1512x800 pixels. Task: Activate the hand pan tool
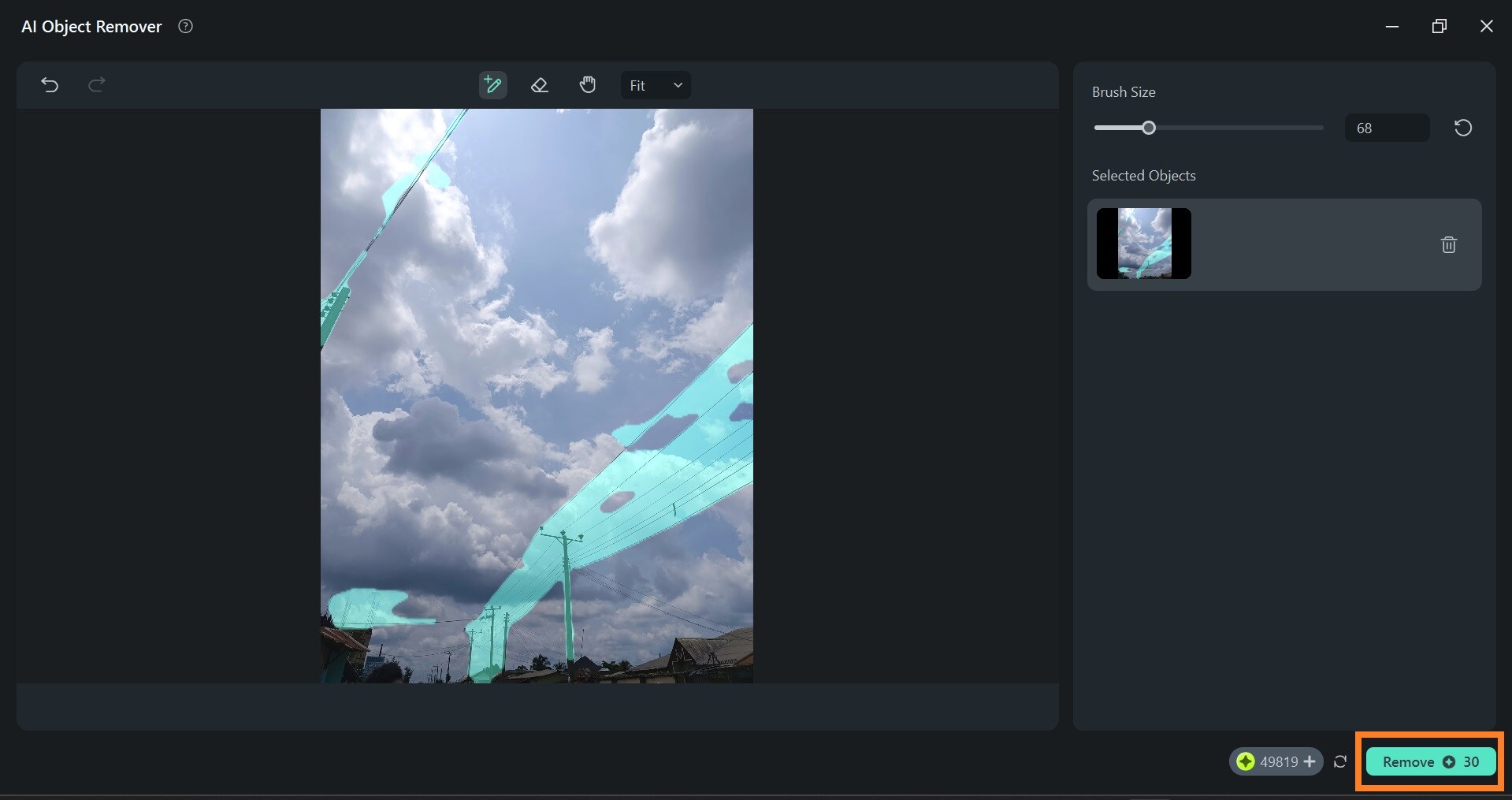(x=588, y=85)
